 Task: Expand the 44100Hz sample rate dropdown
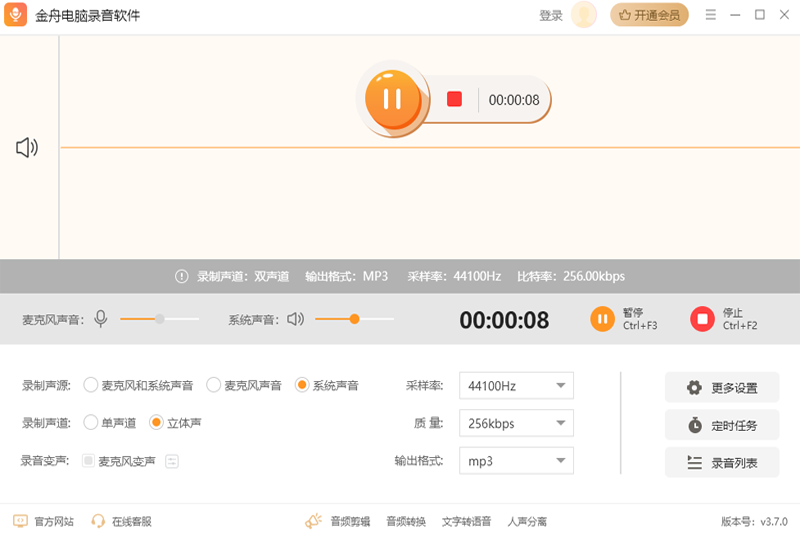coord(516,385)
